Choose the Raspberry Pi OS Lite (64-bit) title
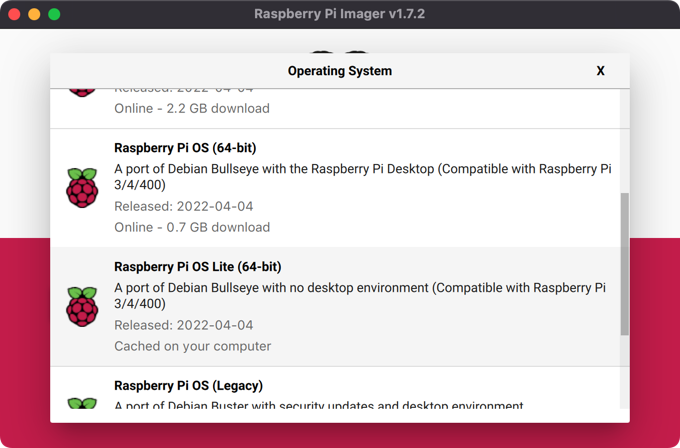Image resolution: width=680 pixels, height=448 pixels. (x=197, y=267)
